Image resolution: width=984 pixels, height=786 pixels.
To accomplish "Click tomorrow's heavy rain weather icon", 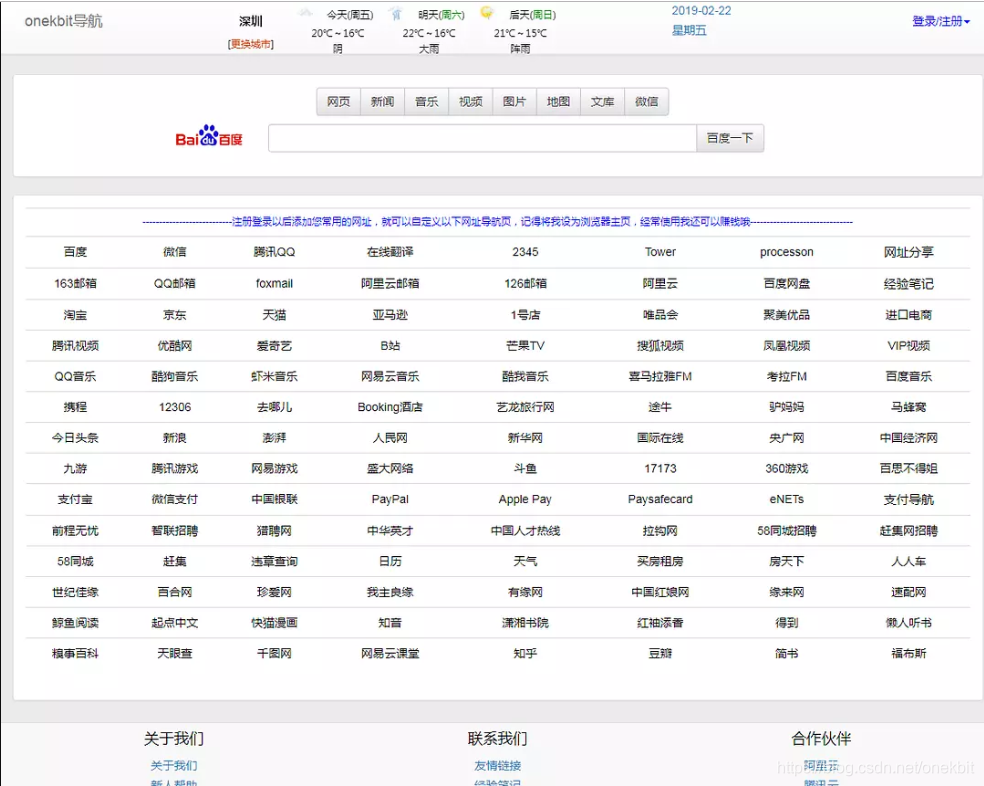I will point(396,13).
